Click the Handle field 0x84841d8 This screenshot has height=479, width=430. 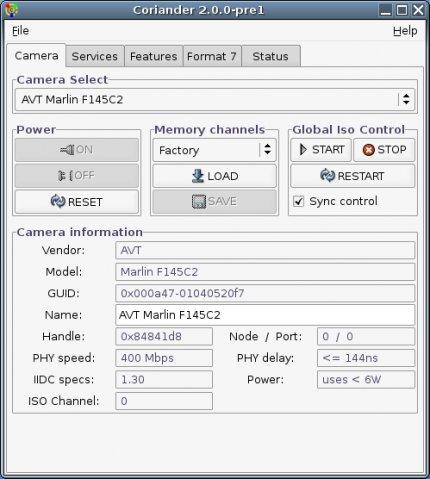tap(164, 336)
